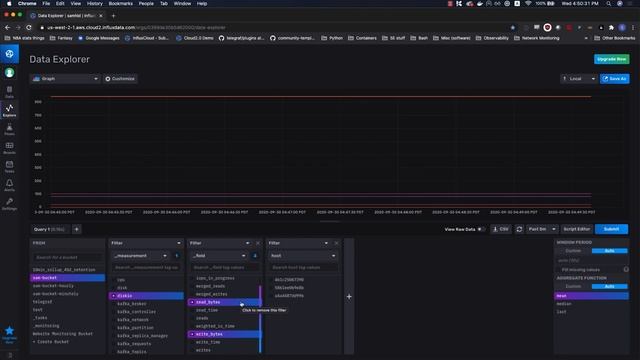The height and width of the screenshot is (360, 640).
Task: Set Aggregate Function to Custom
Action: click(x=573, y=287)
